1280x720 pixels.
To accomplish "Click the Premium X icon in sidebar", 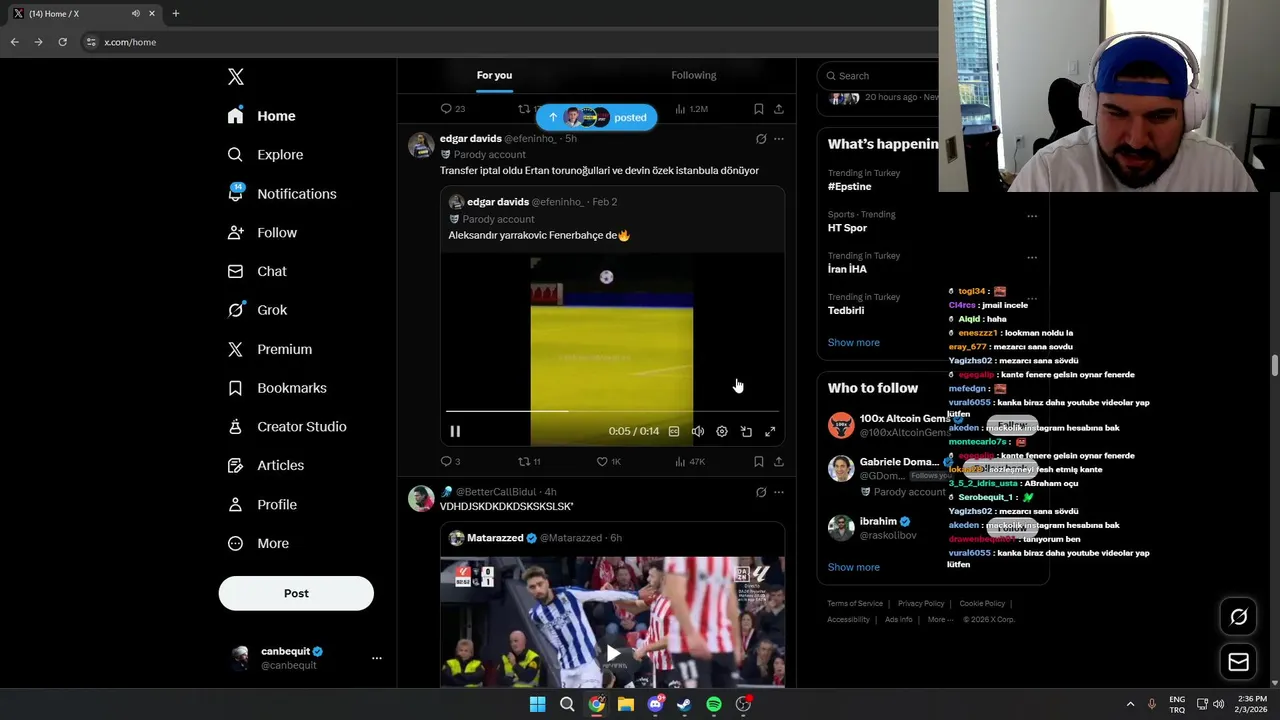I will [x=235, y=349].
